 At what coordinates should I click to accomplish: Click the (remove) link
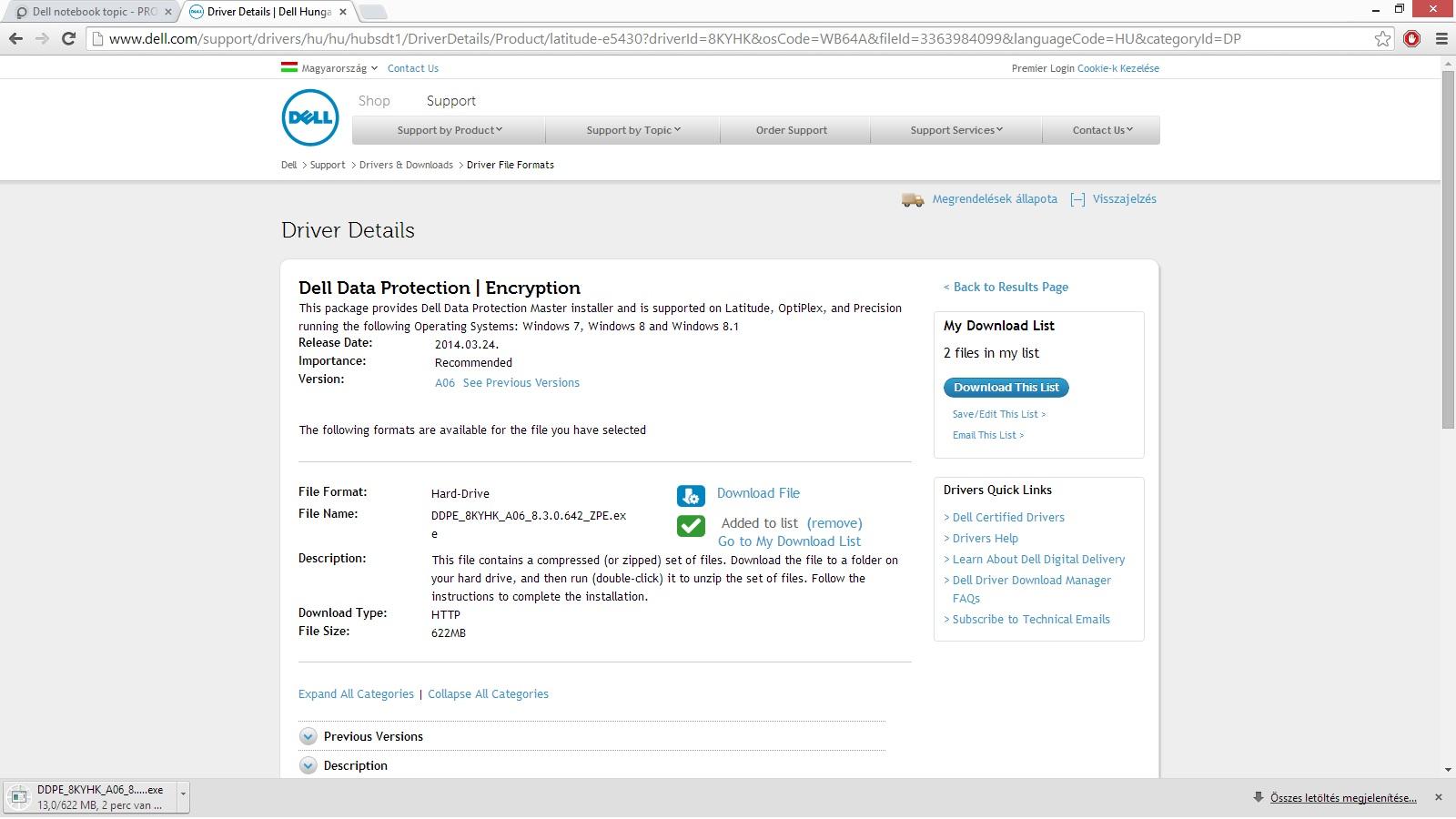(x=834, y=523)
